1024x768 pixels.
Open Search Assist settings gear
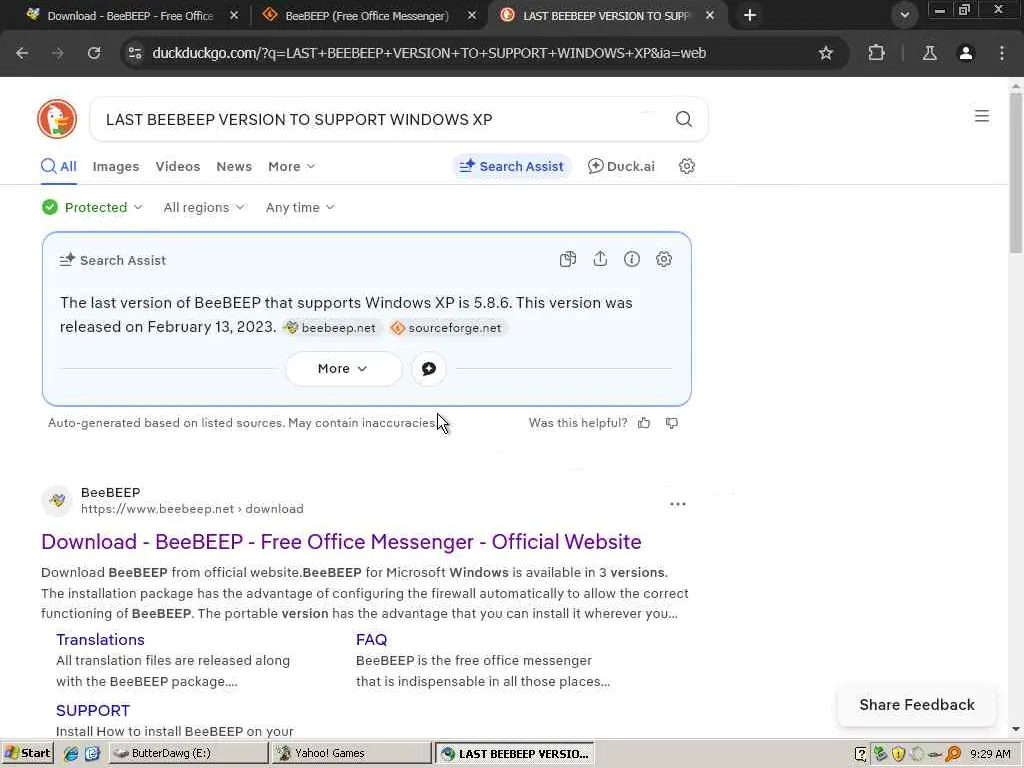tap(664, 259)
